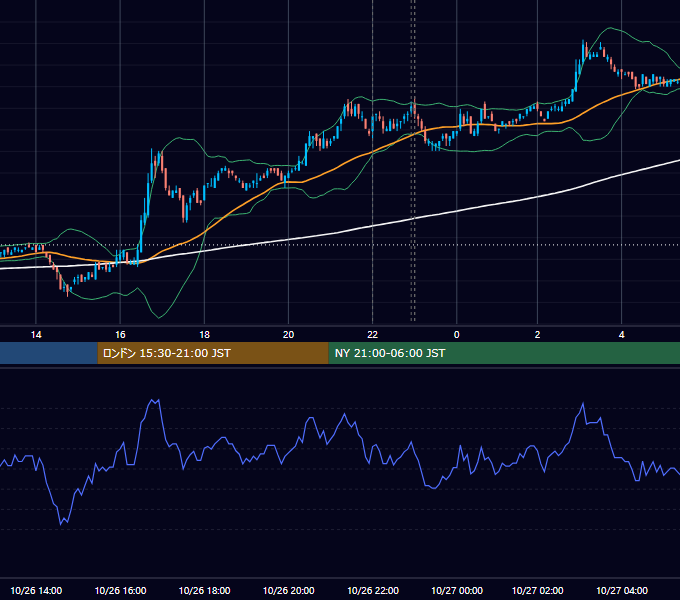The image size is (680, 600).
Task: Click the '0' hour label on price chart axis
Action: (x=456, y=335)
